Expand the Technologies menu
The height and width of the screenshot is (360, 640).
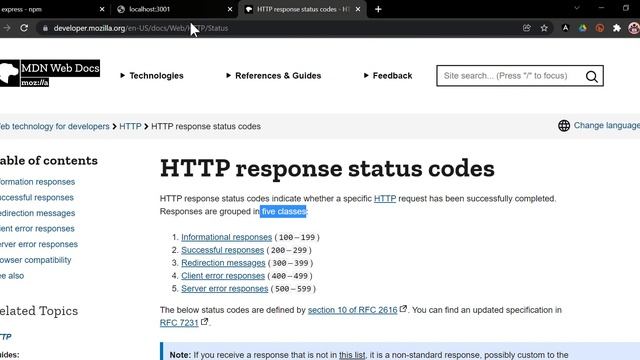[x=152, y=76]
